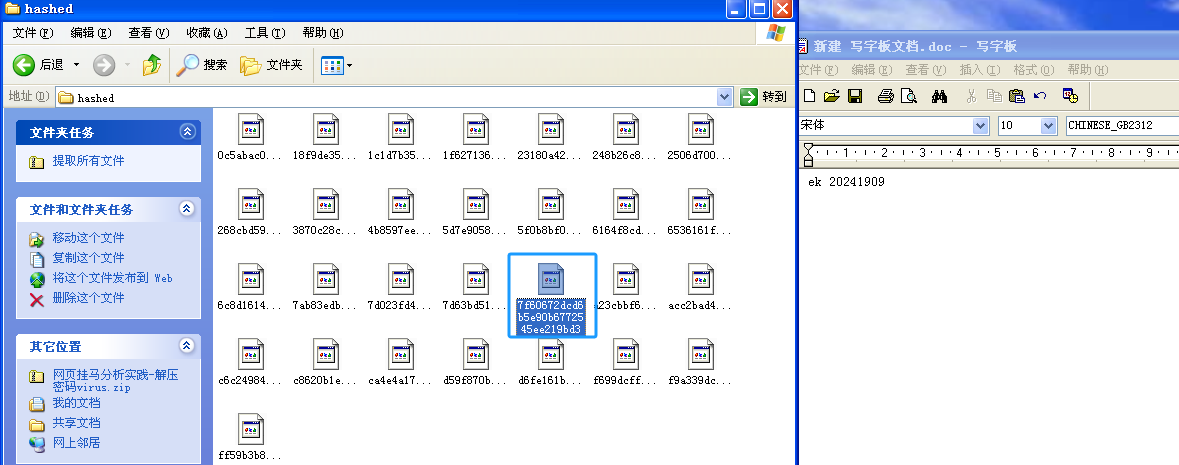Screen dimensions: 1179x465
Task: Open 我的文档 under 其它位置
Action: 76,403
